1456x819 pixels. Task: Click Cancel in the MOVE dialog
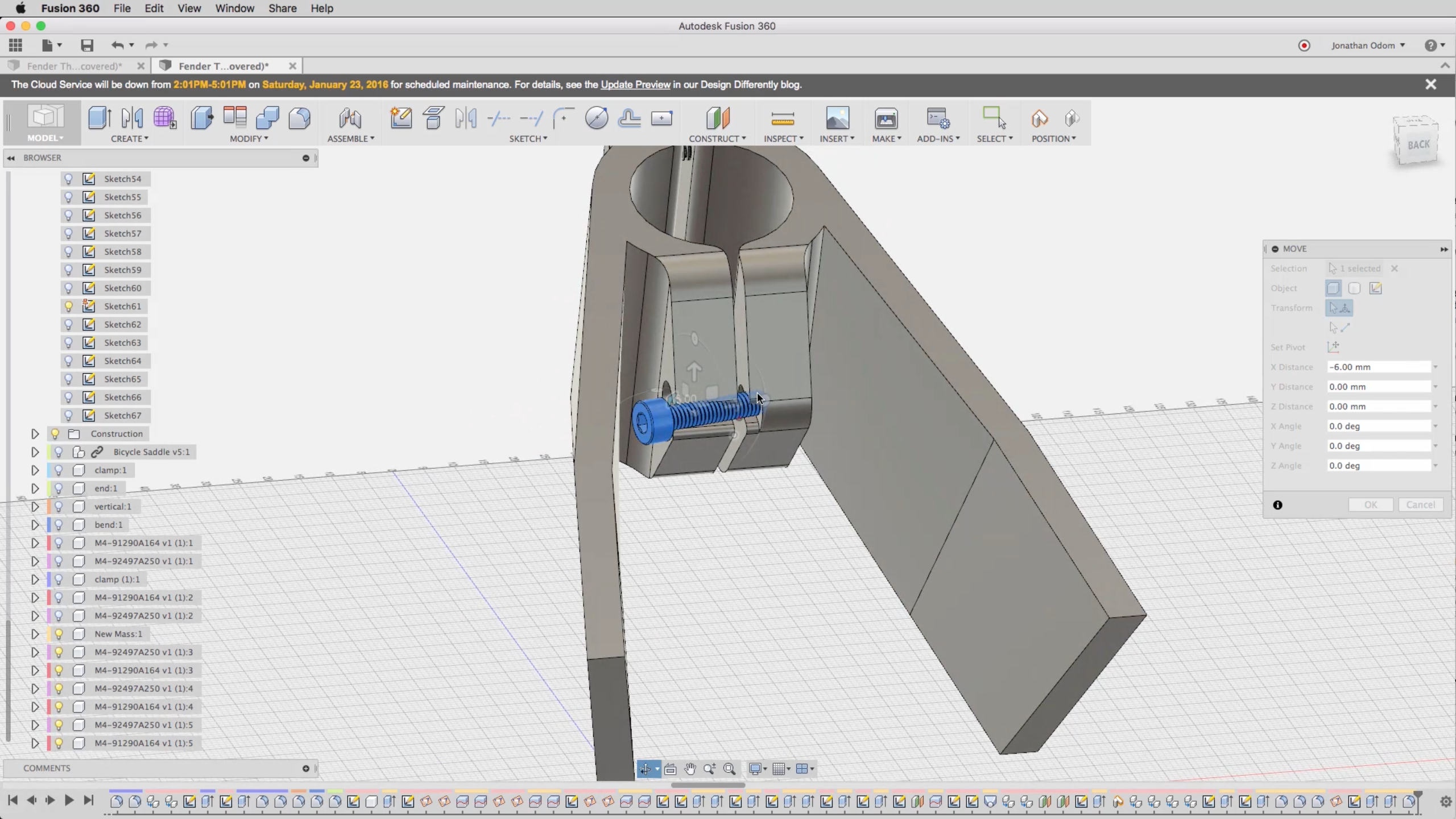tap(1420, 505)
